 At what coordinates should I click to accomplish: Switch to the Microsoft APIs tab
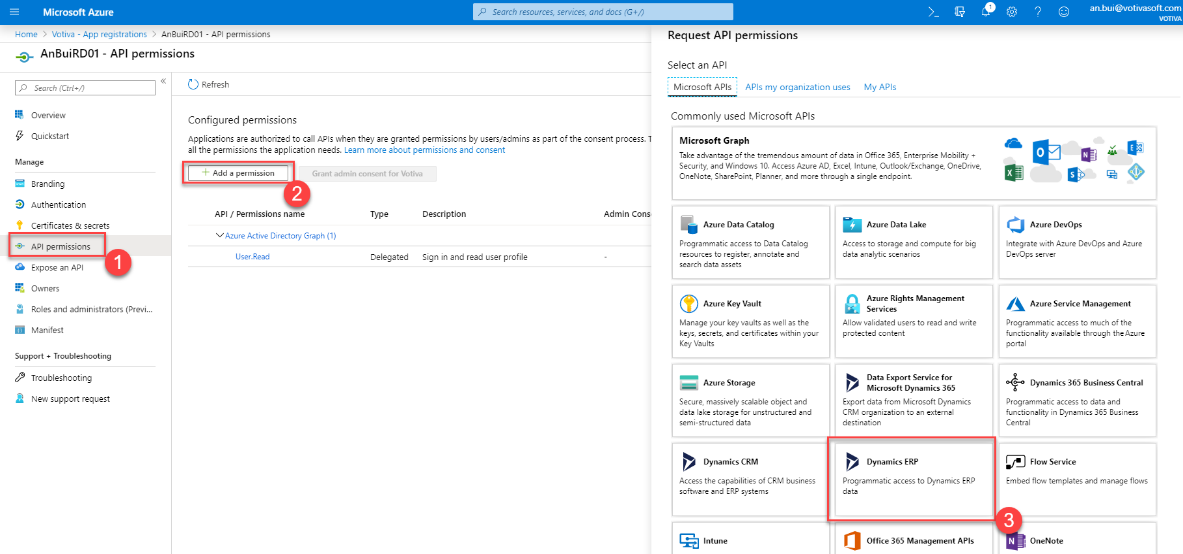click(x=702, y=87)
